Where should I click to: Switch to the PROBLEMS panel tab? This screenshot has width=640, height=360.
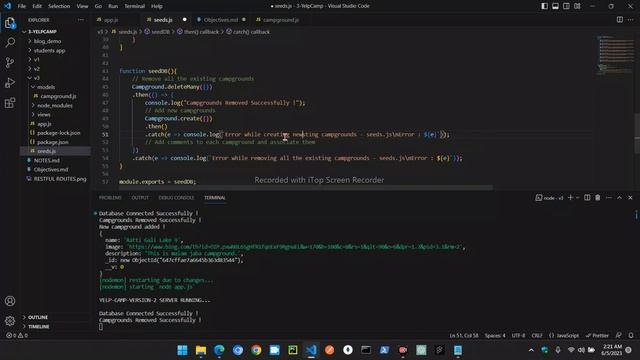[x=110, y=198]
